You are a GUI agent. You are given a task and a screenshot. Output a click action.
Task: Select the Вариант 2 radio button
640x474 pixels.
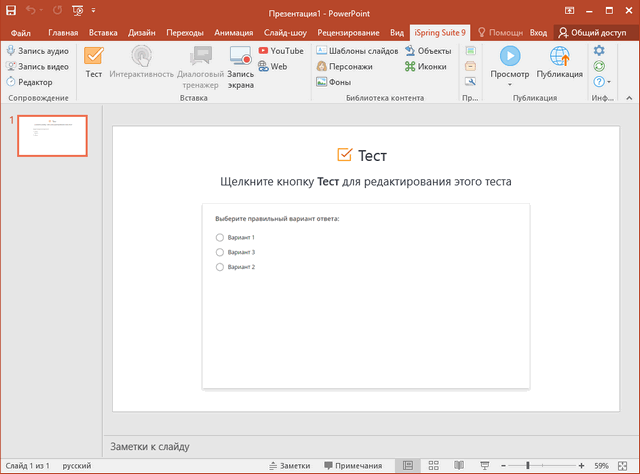click(219, 267)
